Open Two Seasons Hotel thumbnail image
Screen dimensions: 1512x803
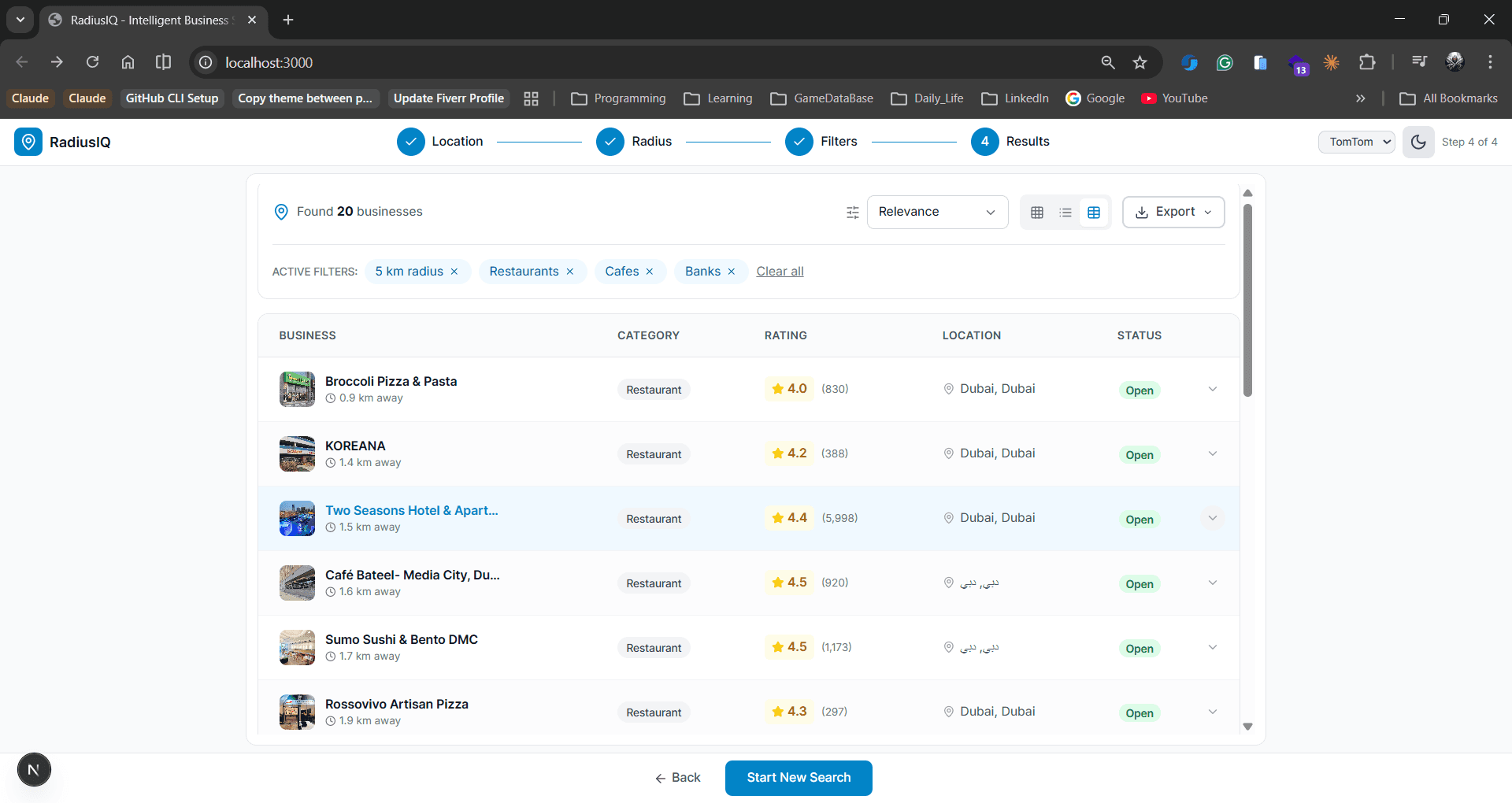[297, 518]
